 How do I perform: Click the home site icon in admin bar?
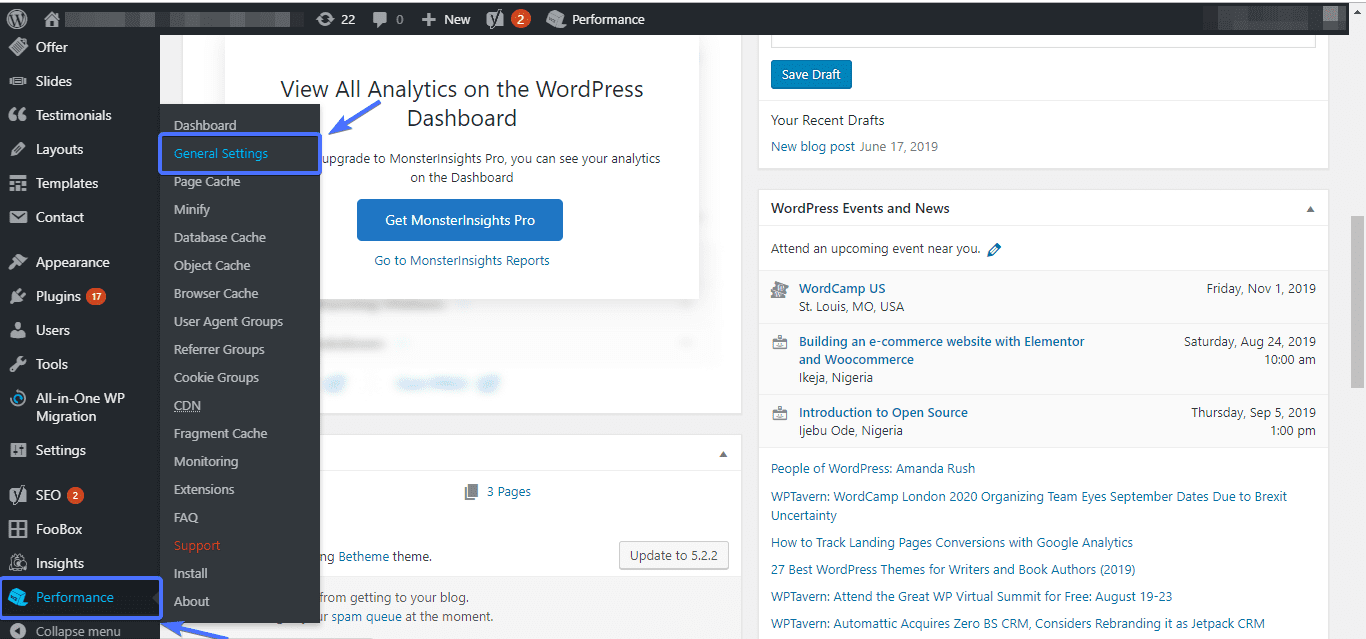coord(52,19)
